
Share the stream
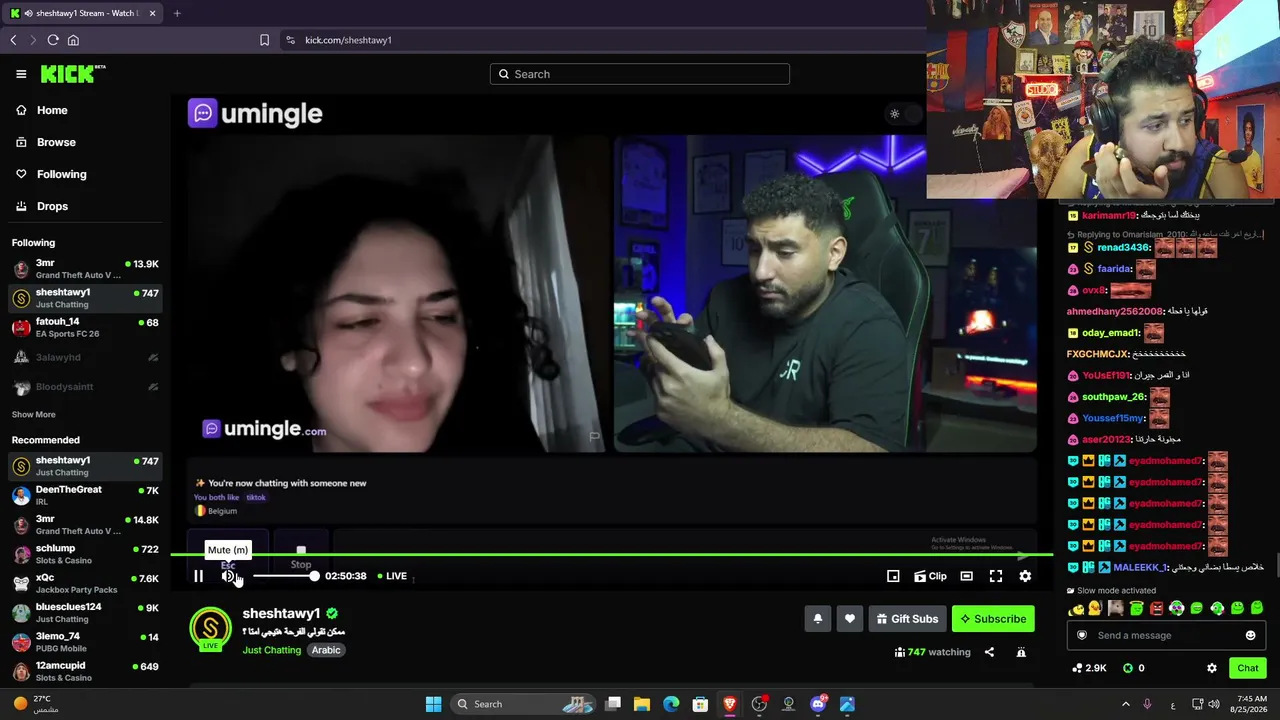click(x=989, y=652)
